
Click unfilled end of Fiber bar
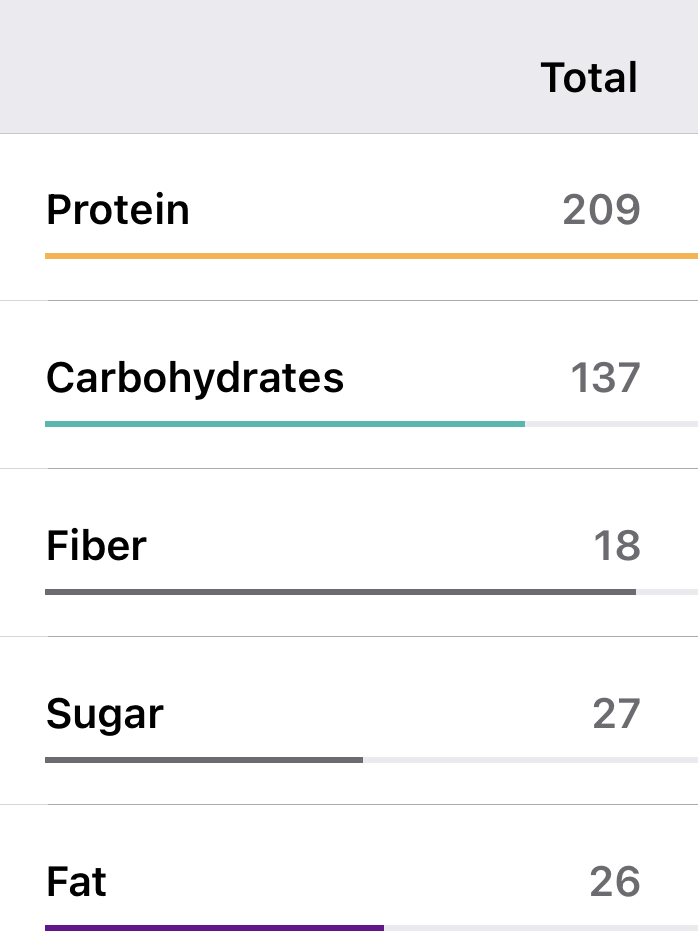pyautogui.click(x=666, y=592)
